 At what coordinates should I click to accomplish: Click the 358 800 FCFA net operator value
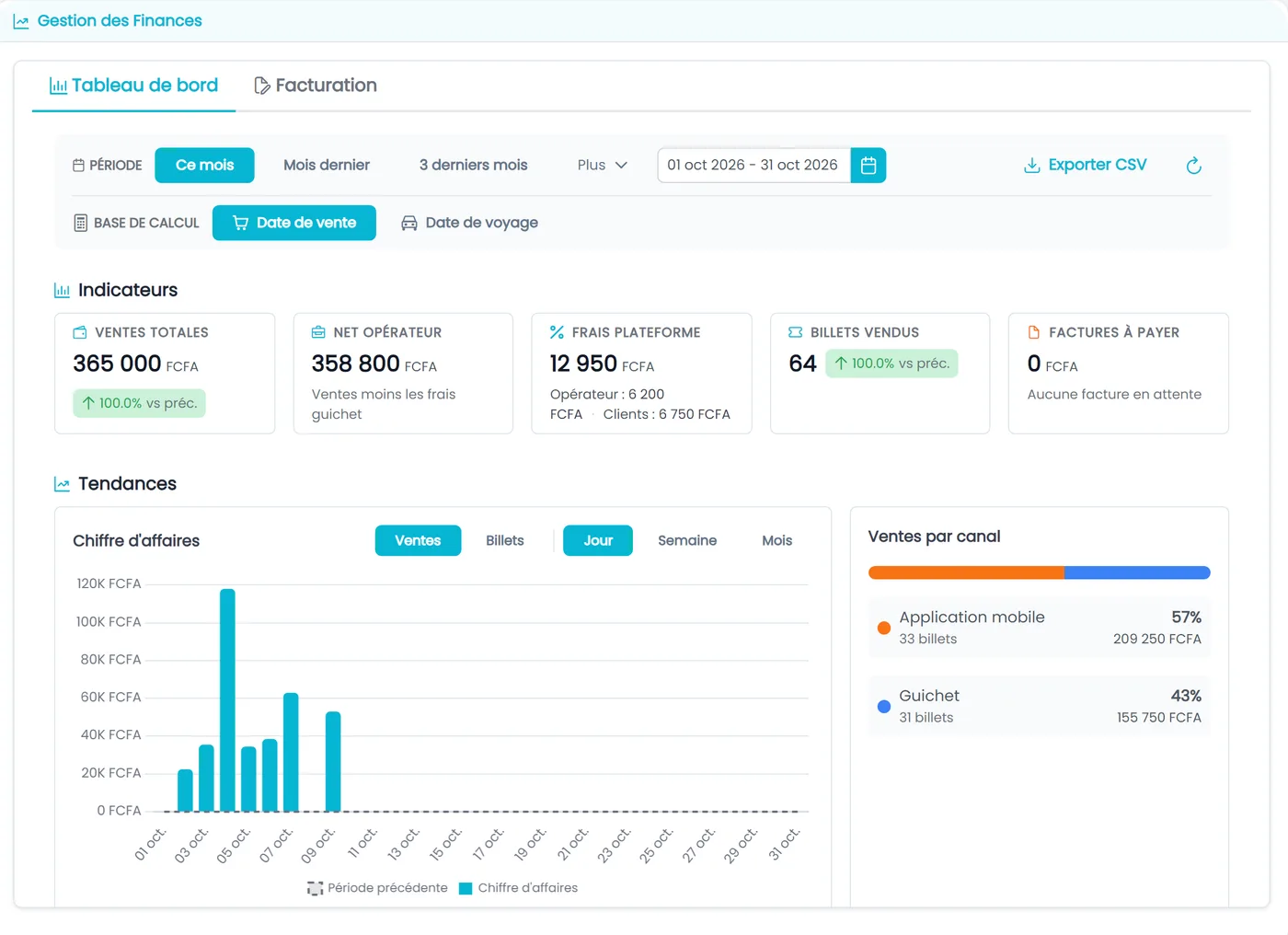click(374, 364)
